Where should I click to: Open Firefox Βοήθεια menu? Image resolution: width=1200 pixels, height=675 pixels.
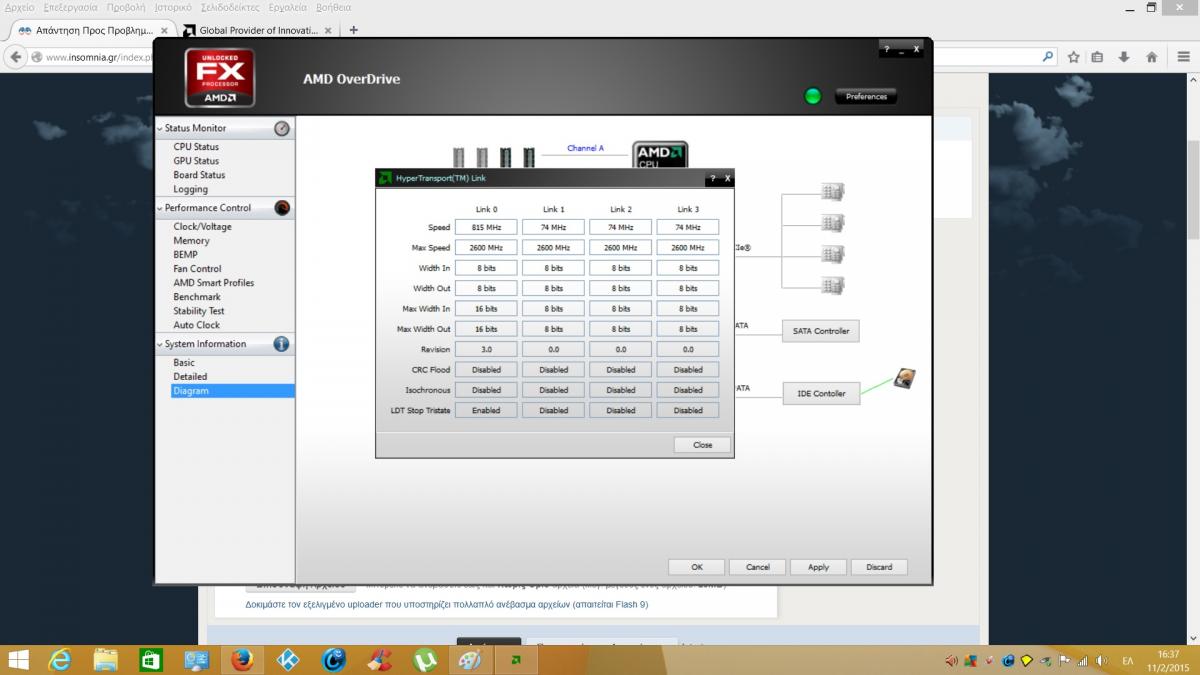[x=333, y=7]
